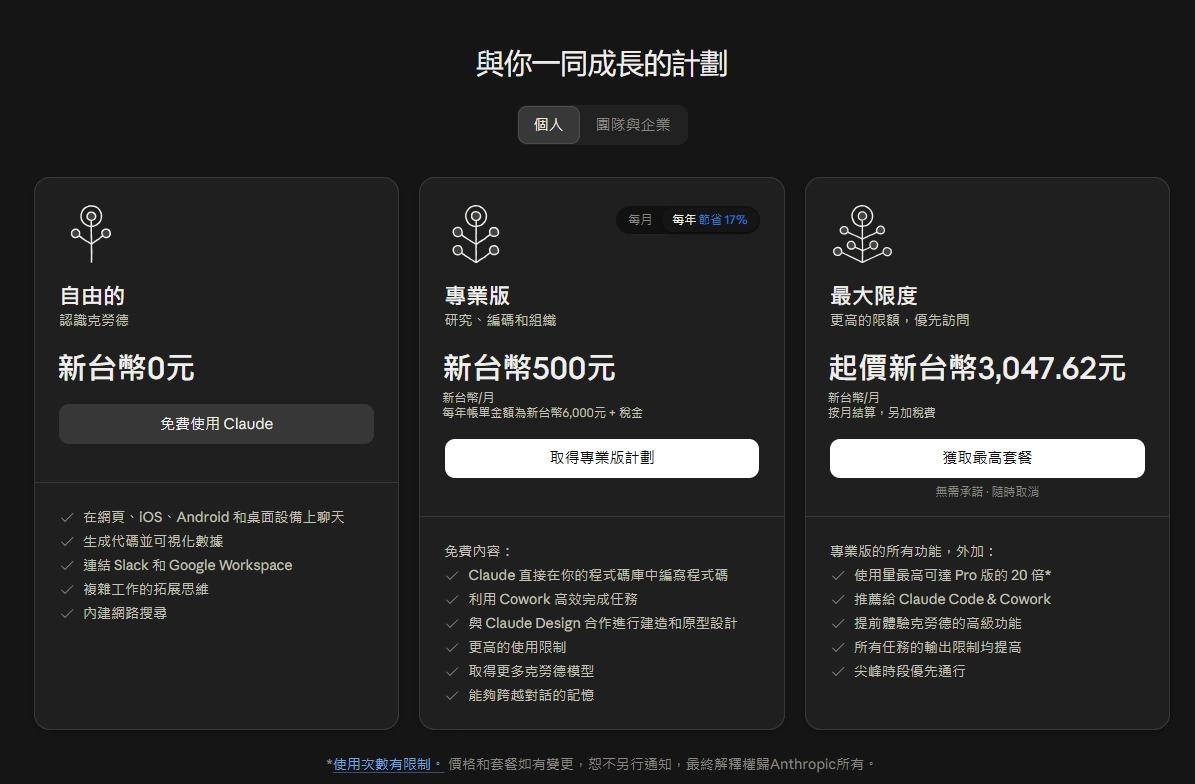Click 更高的限額，優先訪問 subtitle
The height and width of the screenshot is (784, 1195).
pyautogui.click(x=899, y=321)
